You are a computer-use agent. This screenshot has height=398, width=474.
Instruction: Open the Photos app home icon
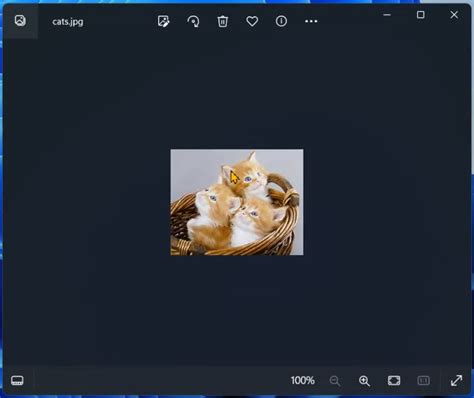pyautogui.click(x=20, y=21)
